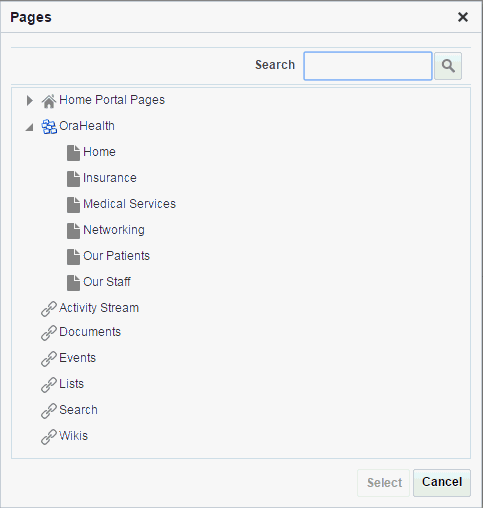Image resolution: width=483 pixels, height=508 pixels.
Task: Select the Events link item
Action: click(77, 358)
